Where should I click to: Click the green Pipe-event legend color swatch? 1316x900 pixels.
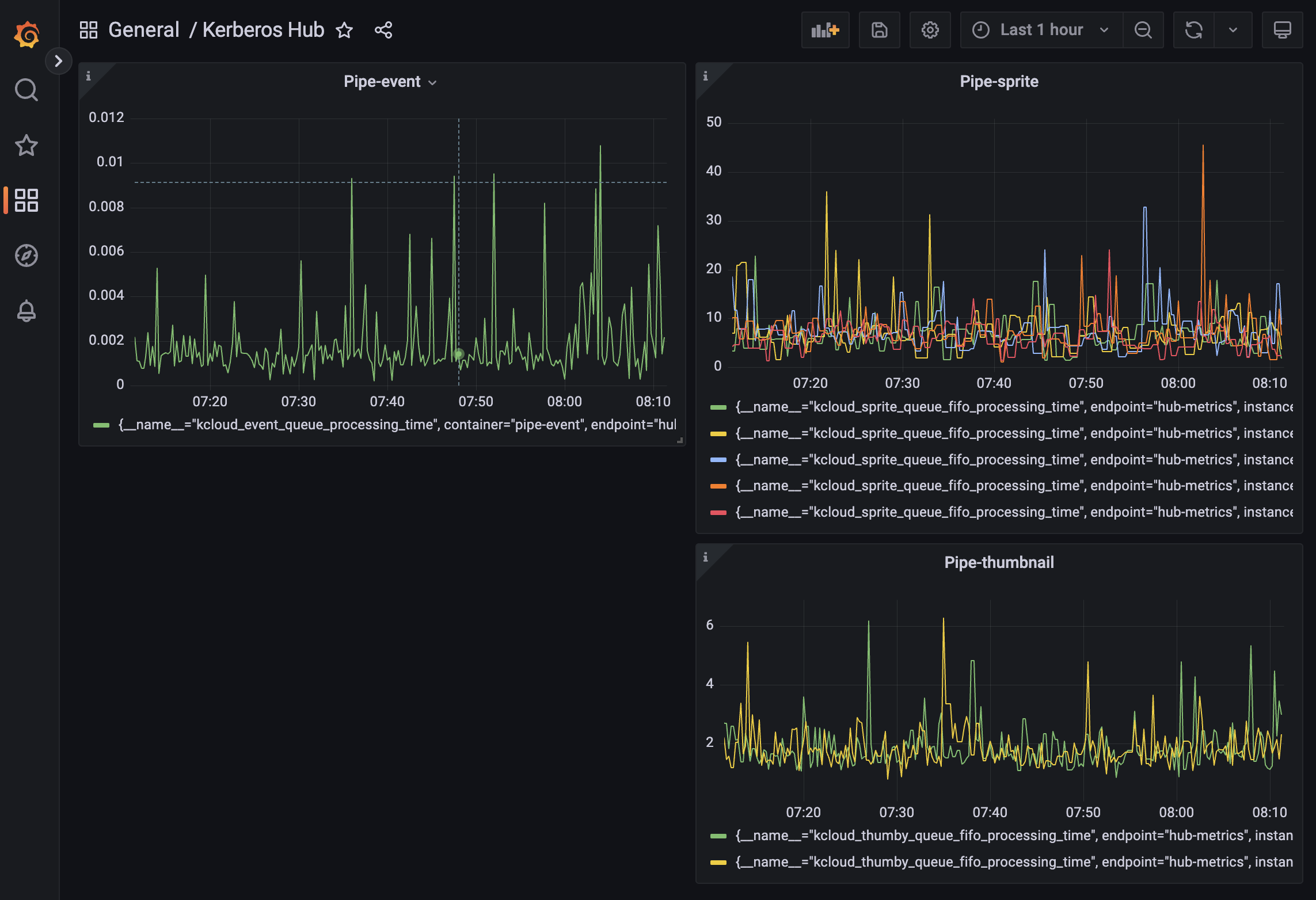[x=101, y=425]
